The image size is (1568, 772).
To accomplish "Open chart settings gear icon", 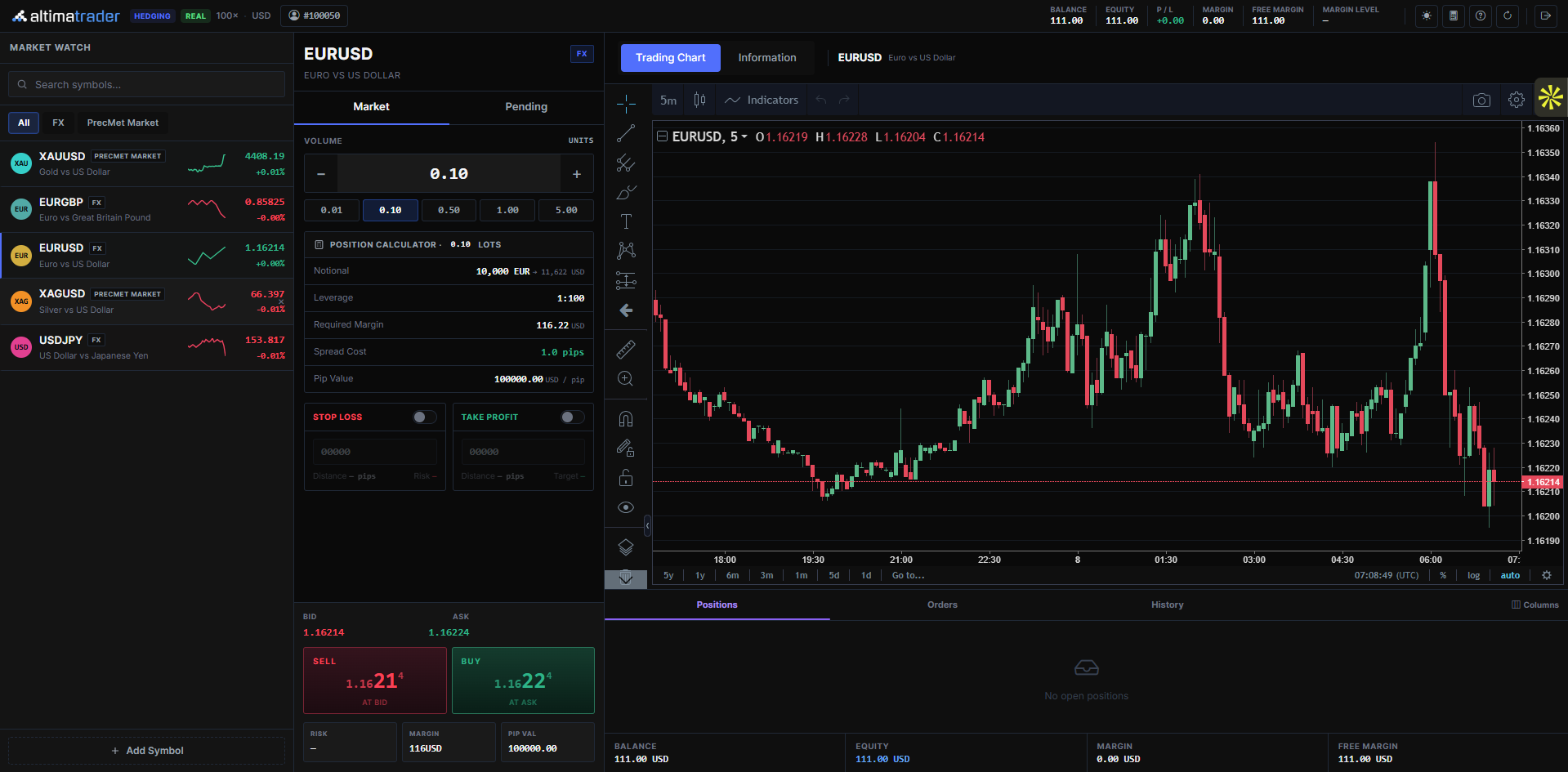I will (x=1517, y=100).
